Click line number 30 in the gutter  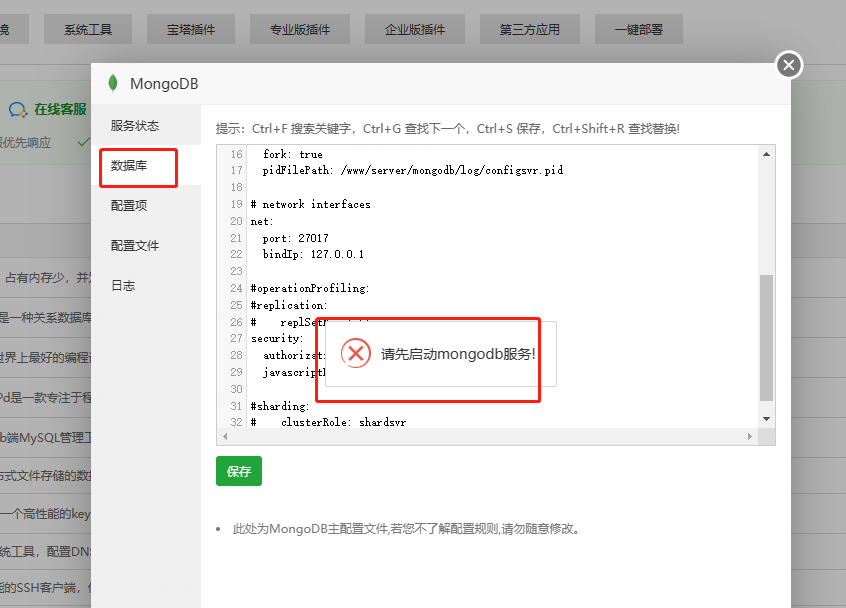pos(236,389)
